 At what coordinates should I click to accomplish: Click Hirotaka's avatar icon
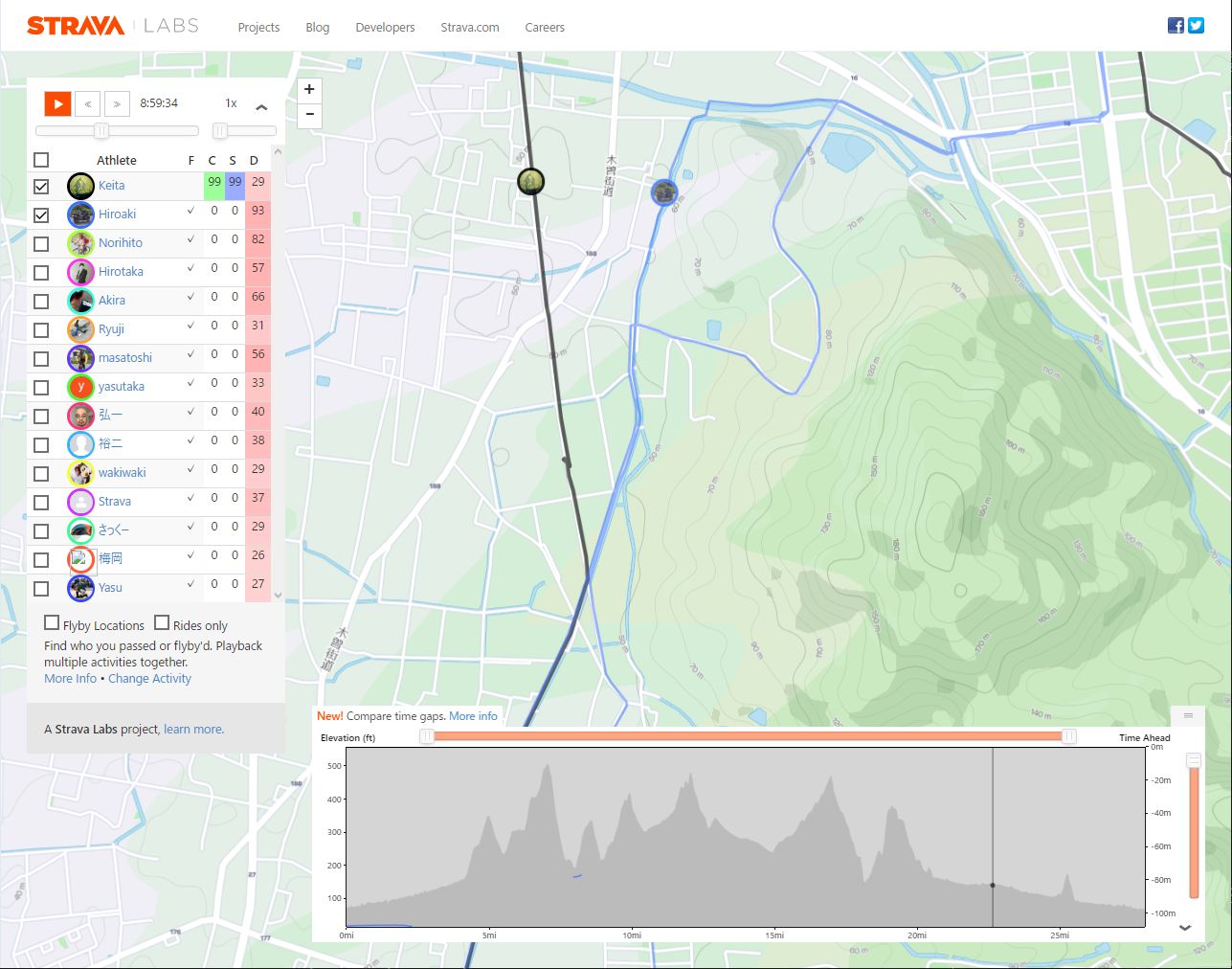coord(80,272)
